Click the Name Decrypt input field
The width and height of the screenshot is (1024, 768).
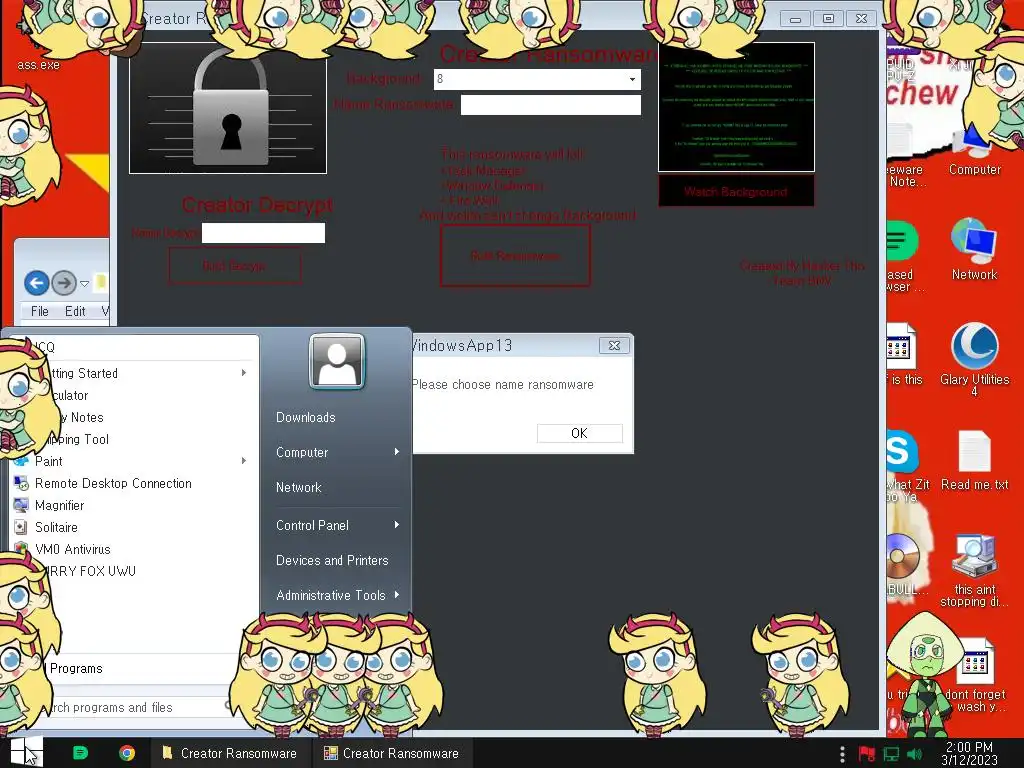pos(263,233)
